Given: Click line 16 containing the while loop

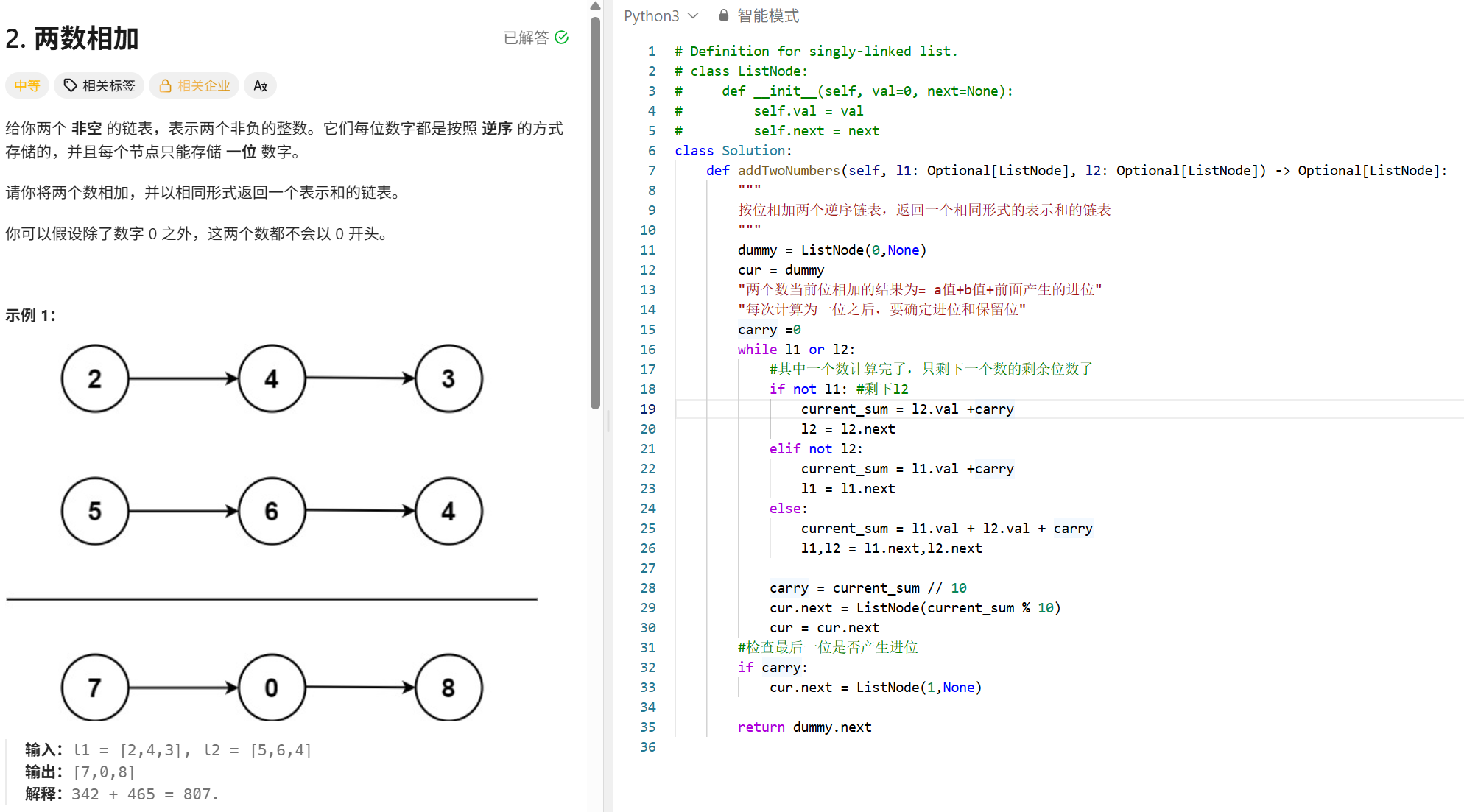Looking at the screenshot, I should [x=795, y=350].
